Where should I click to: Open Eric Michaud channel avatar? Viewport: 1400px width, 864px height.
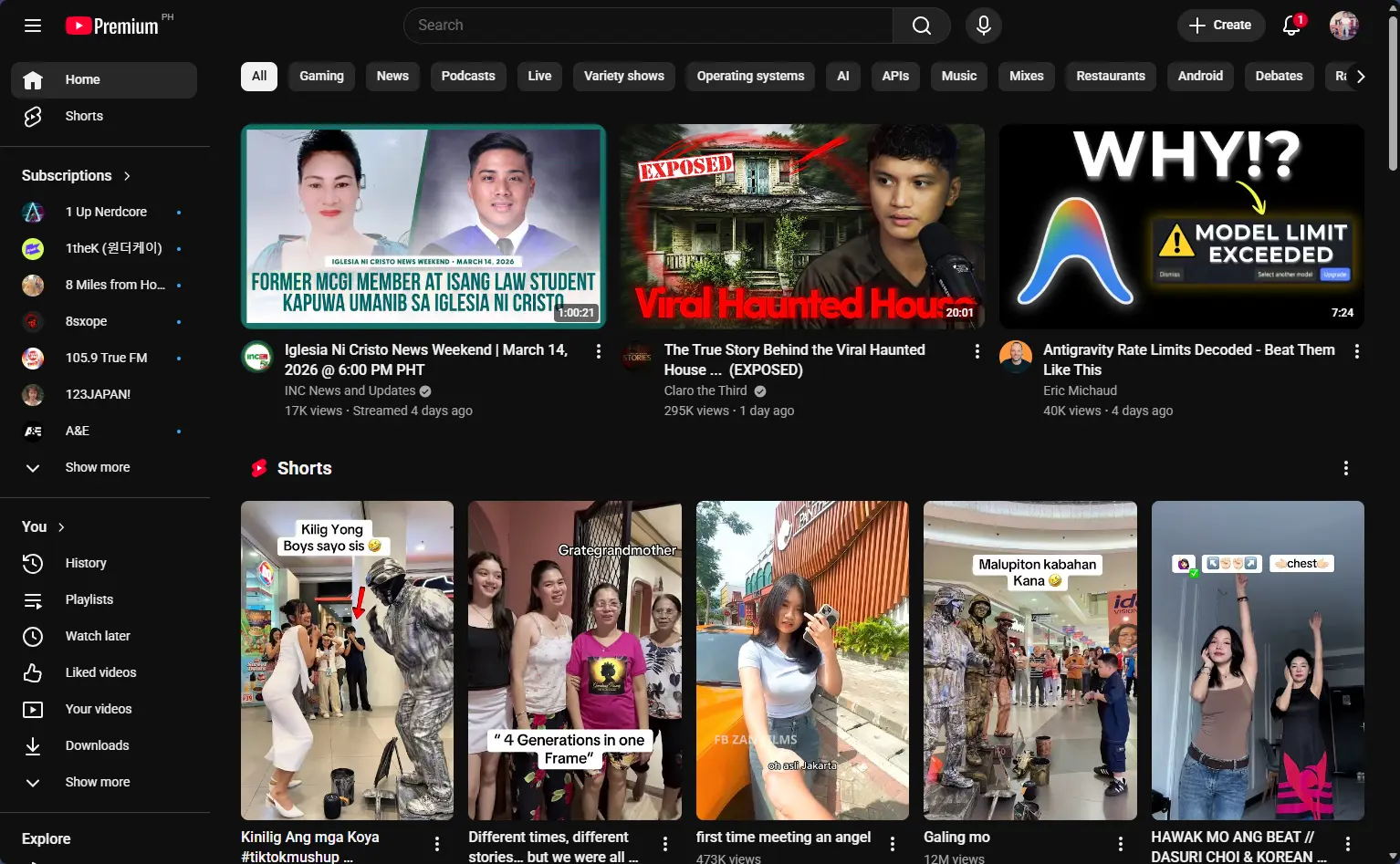tap(1016, 357)
